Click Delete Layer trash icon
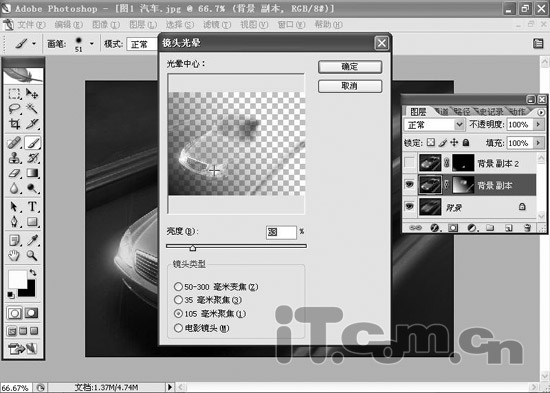 (527, 228)
